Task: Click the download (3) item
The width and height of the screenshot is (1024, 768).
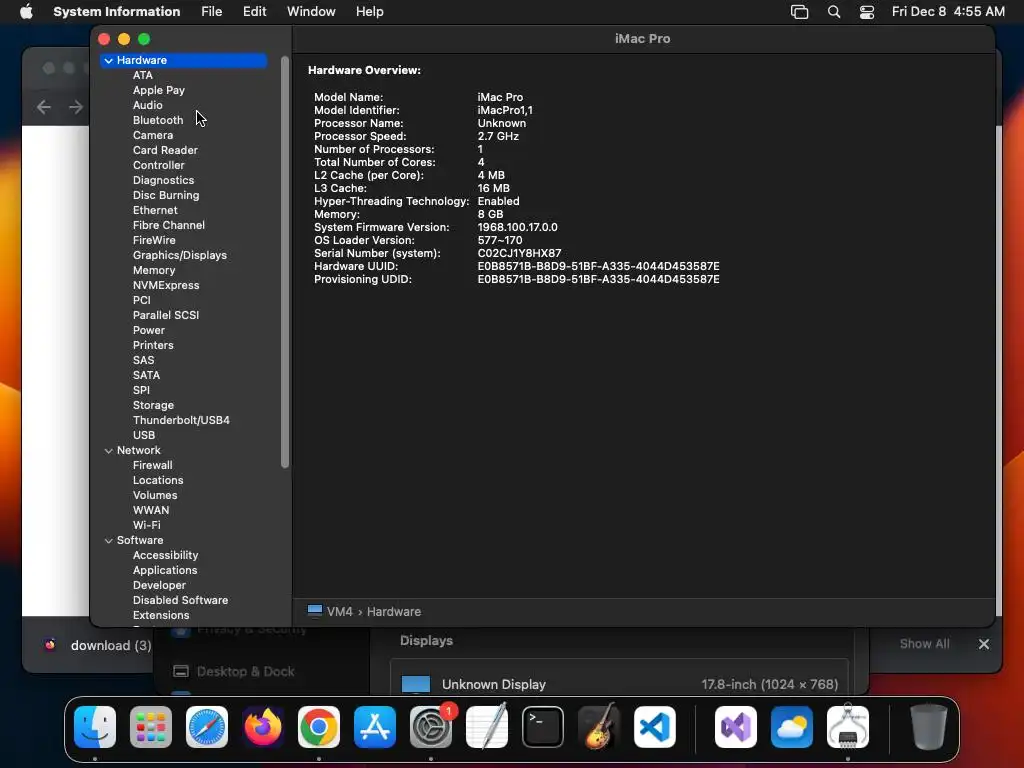Action: (98, 645)
